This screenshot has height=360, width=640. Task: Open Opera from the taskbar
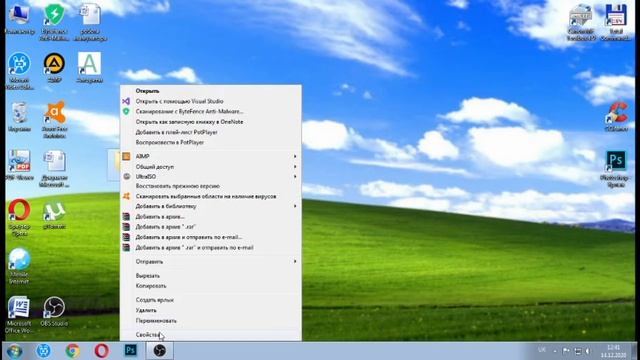click(x=102, y=351)
